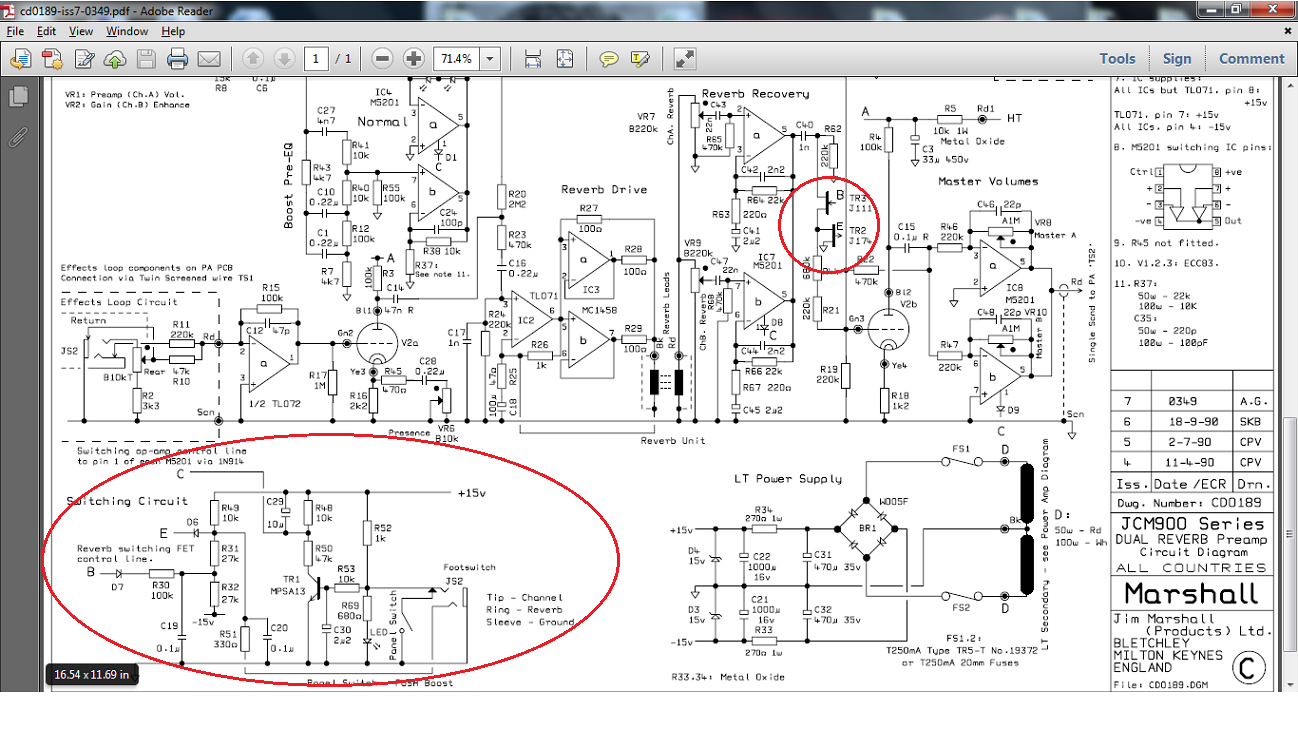The width and height of the screenshot is (1298, 729).
Task: Click the 'DUAL REVERB Preamp' text
Action: click(x=1190, y=539)
